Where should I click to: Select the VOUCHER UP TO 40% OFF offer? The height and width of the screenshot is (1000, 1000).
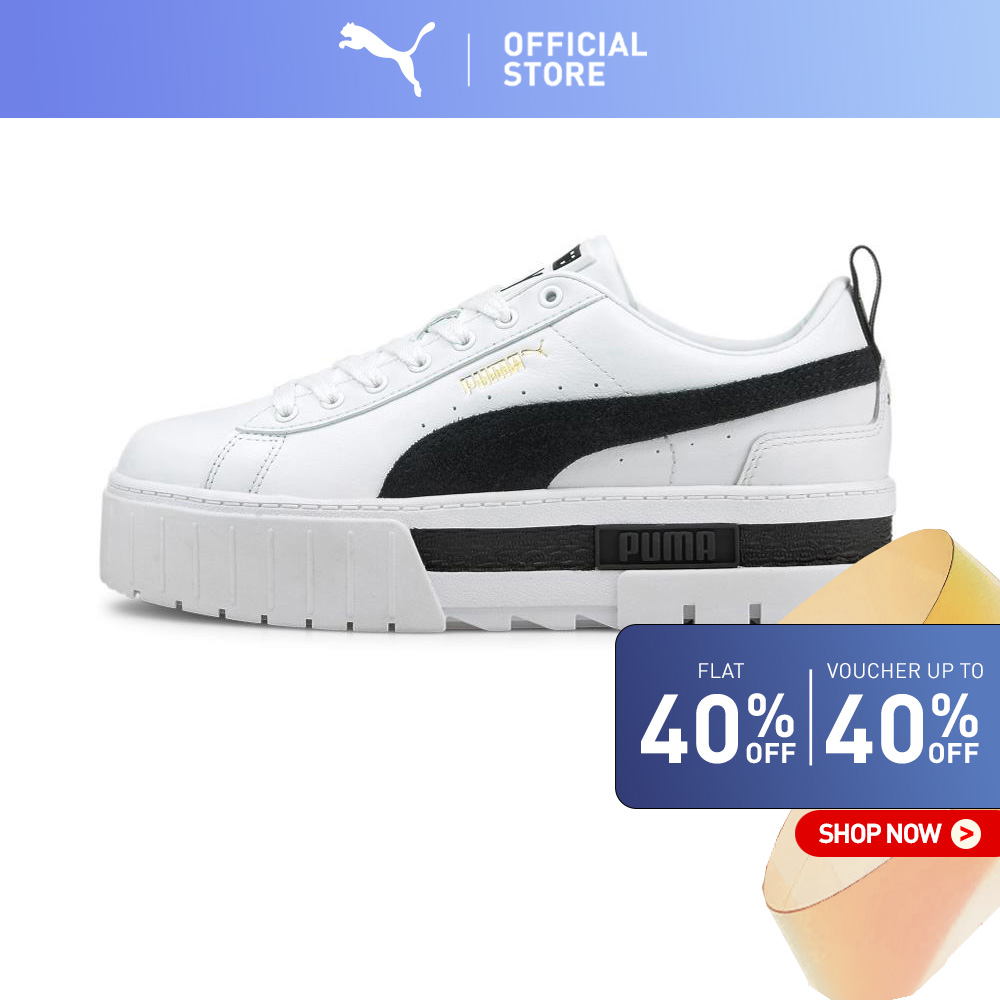pos(903,715)
